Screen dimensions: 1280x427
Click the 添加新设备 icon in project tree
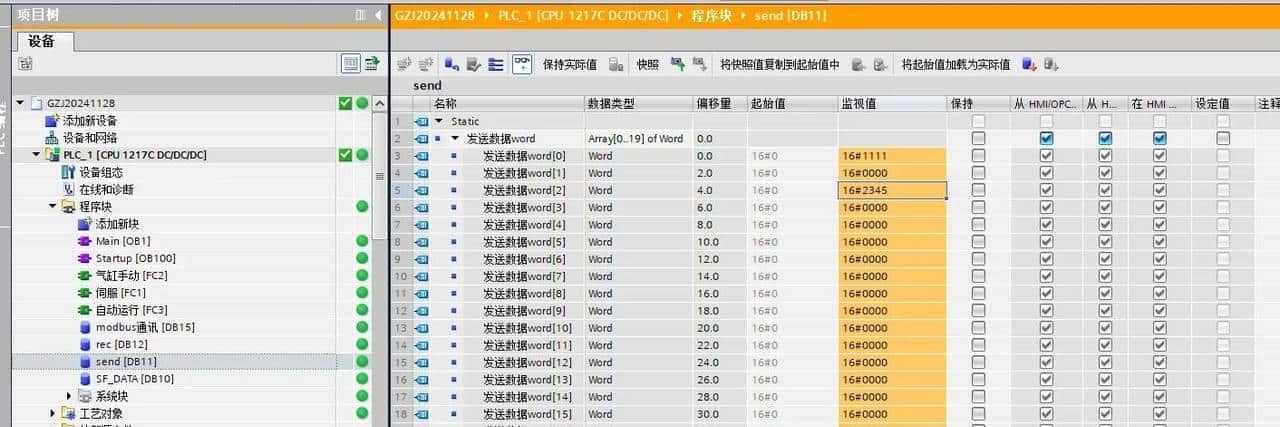[53, 120]
